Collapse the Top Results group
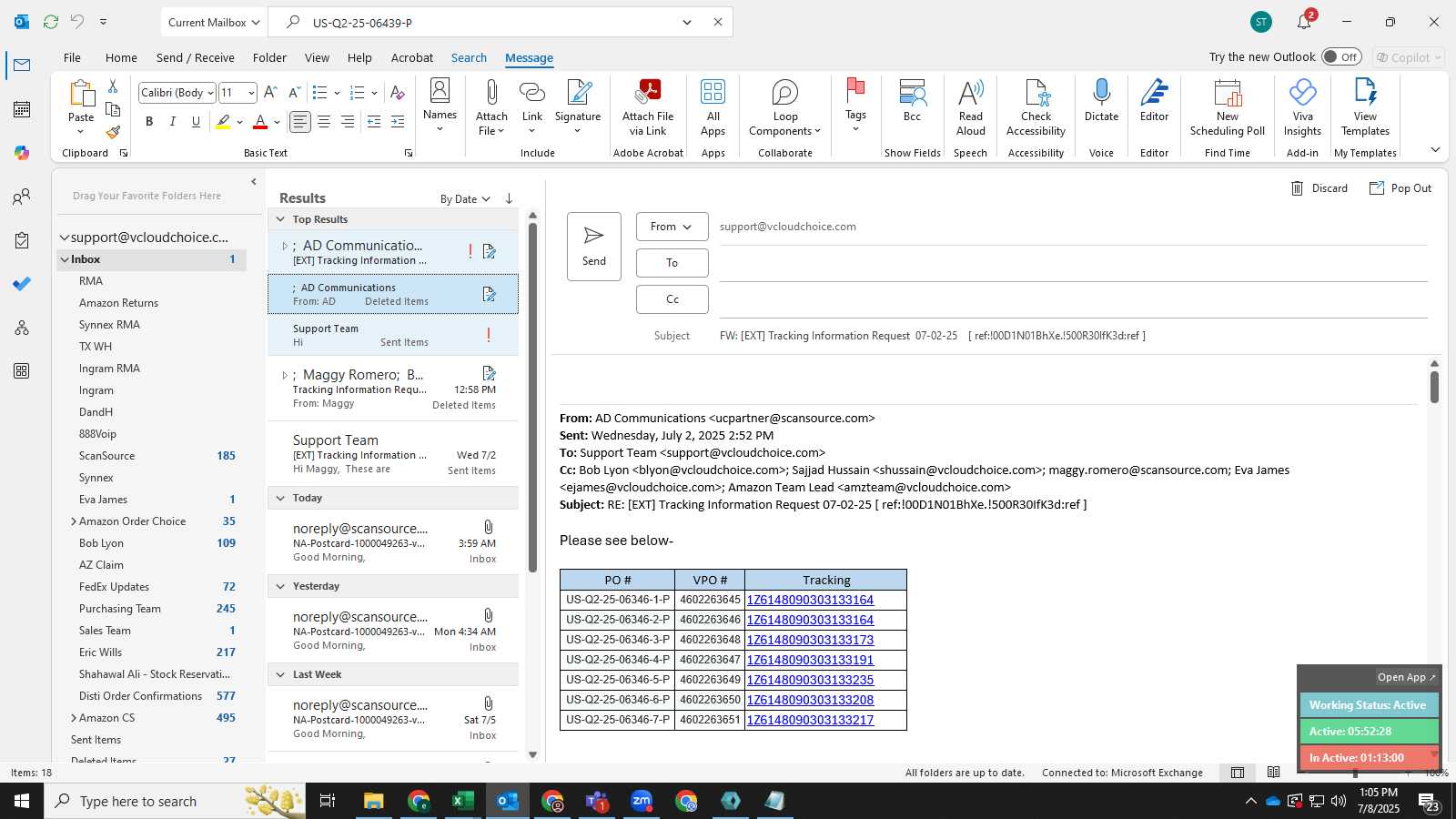This screenshot has width=1456, height=819. tap(281, 219)
